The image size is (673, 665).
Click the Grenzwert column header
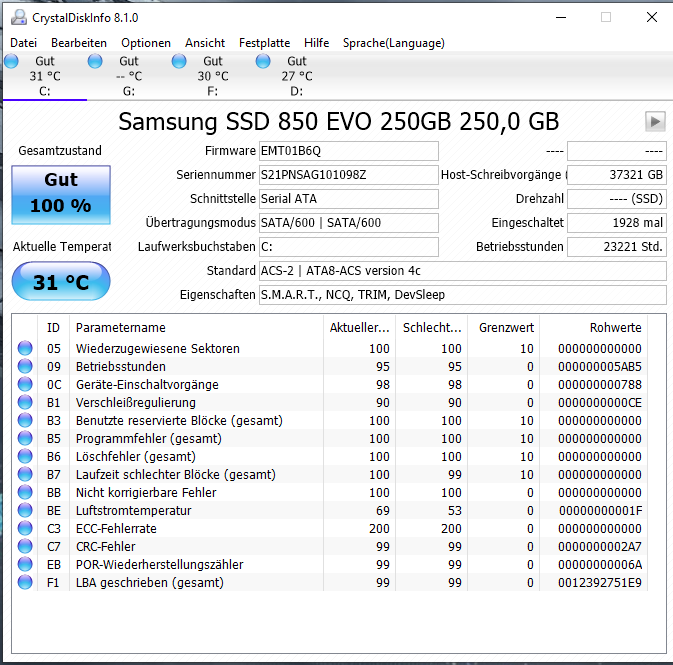pos(503,328)
